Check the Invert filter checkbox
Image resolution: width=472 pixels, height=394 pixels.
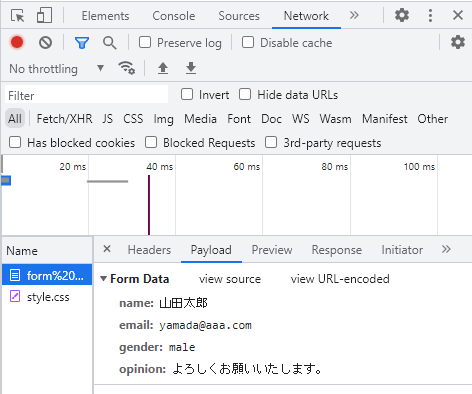tap(187, 94)
